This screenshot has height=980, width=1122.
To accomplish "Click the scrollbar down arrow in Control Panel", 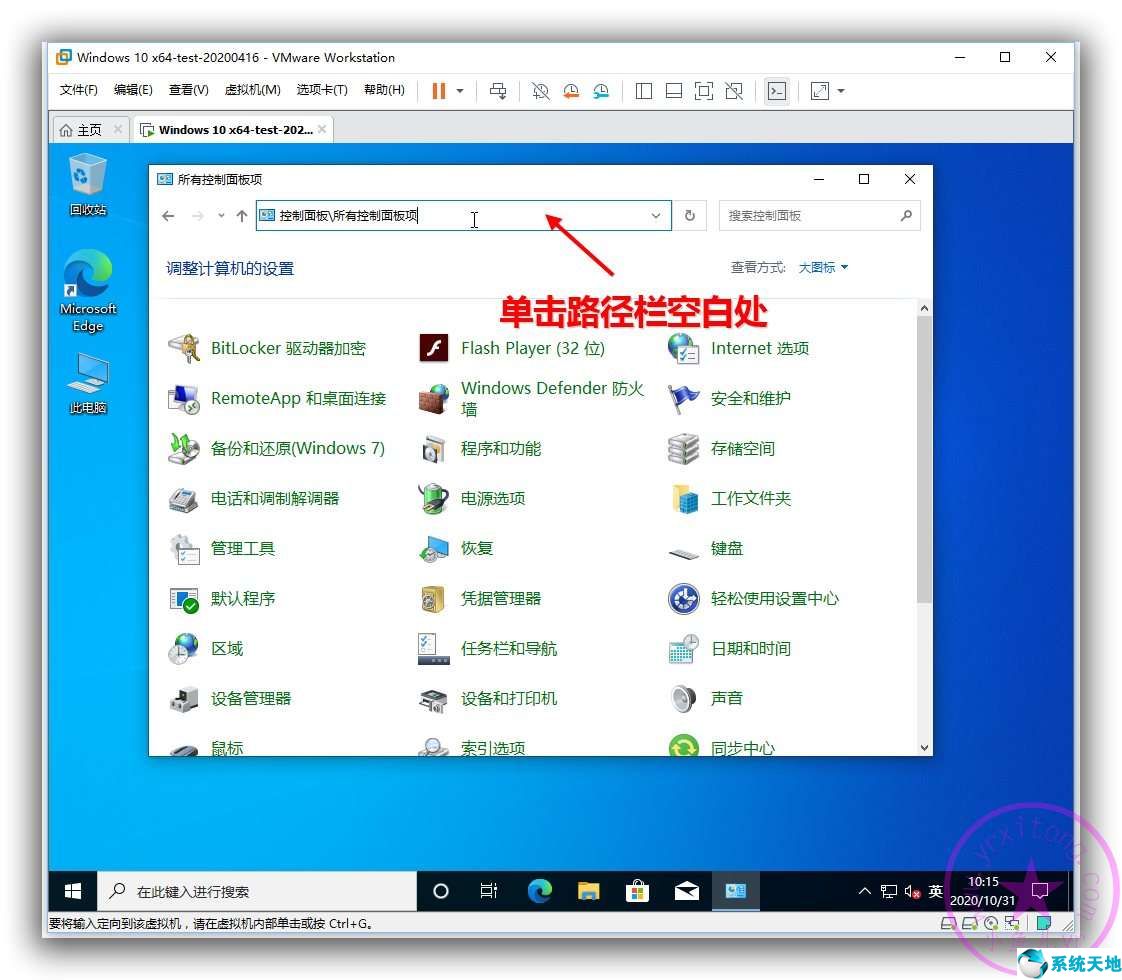I will [924, 748].
